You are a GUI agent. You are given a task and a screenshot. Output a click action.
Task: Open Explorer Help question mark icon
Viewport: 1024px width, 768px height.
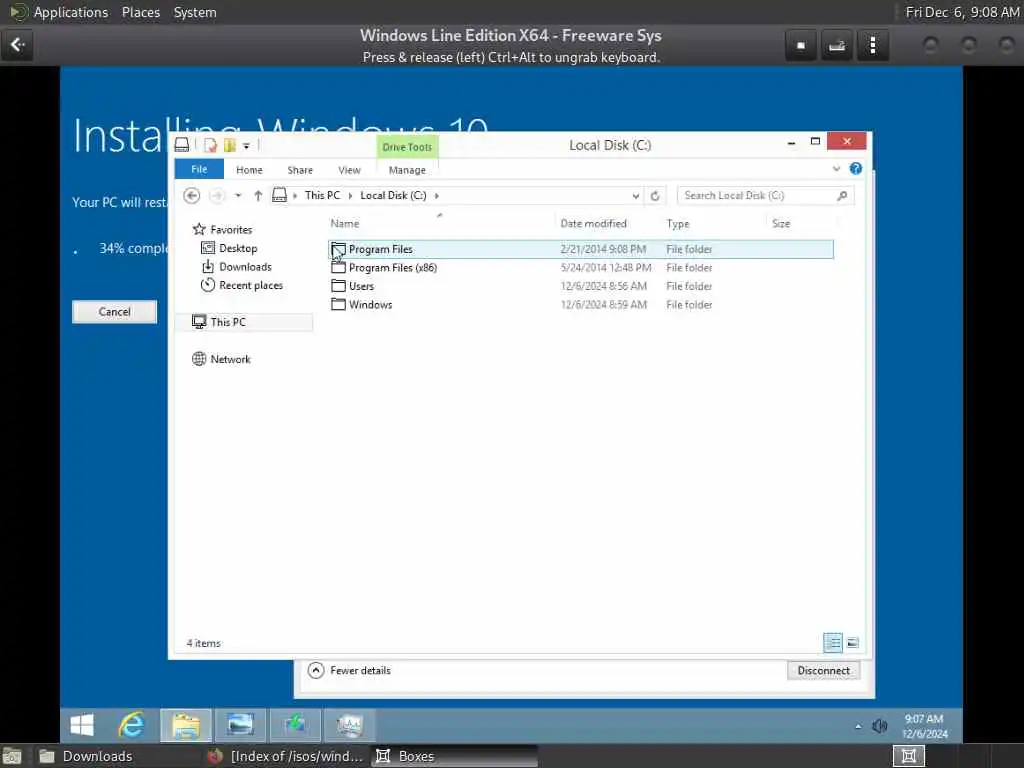[856, 168]
